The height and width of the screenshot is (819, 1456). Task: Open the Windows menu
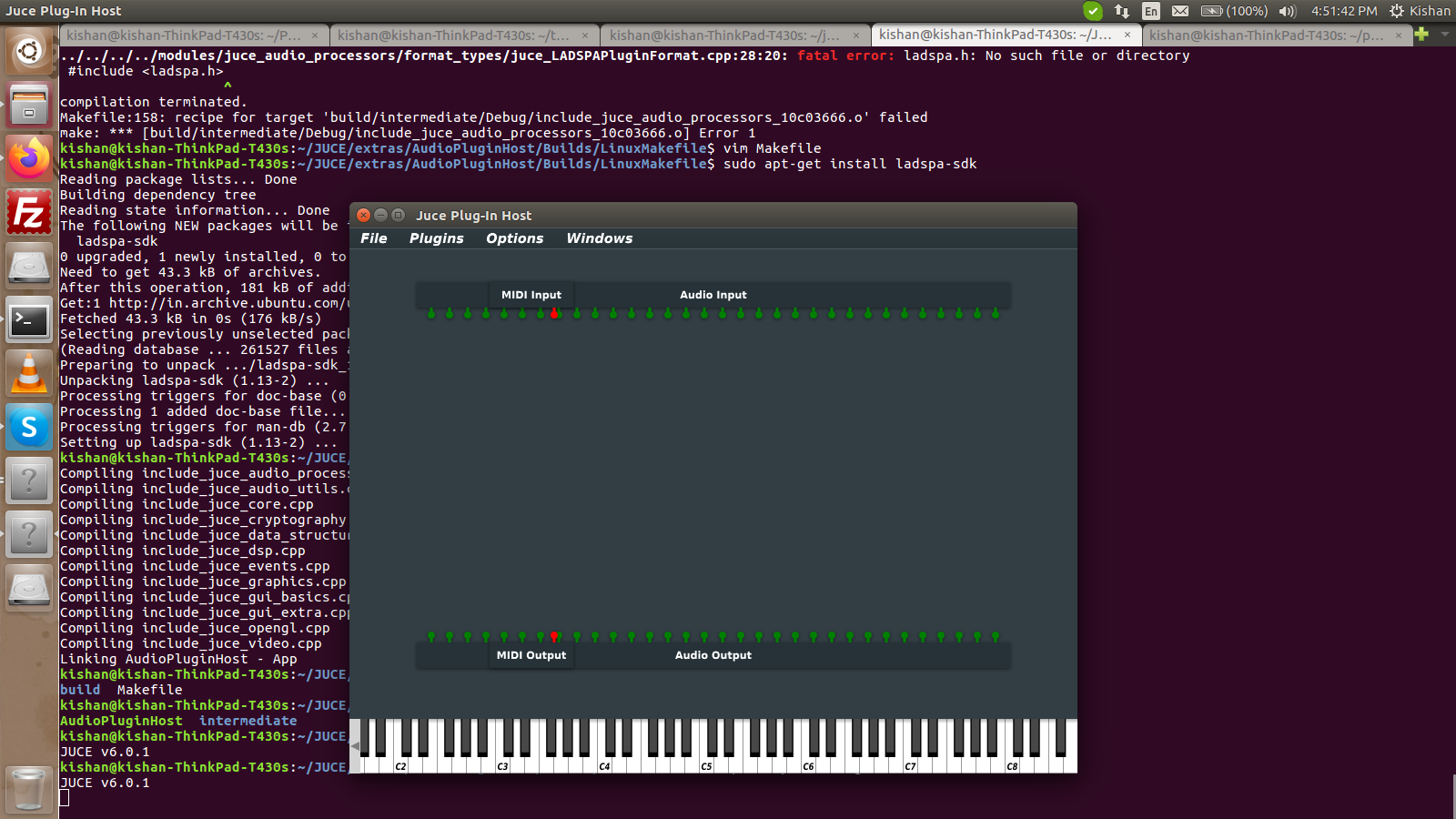click(x=599, y=238)
